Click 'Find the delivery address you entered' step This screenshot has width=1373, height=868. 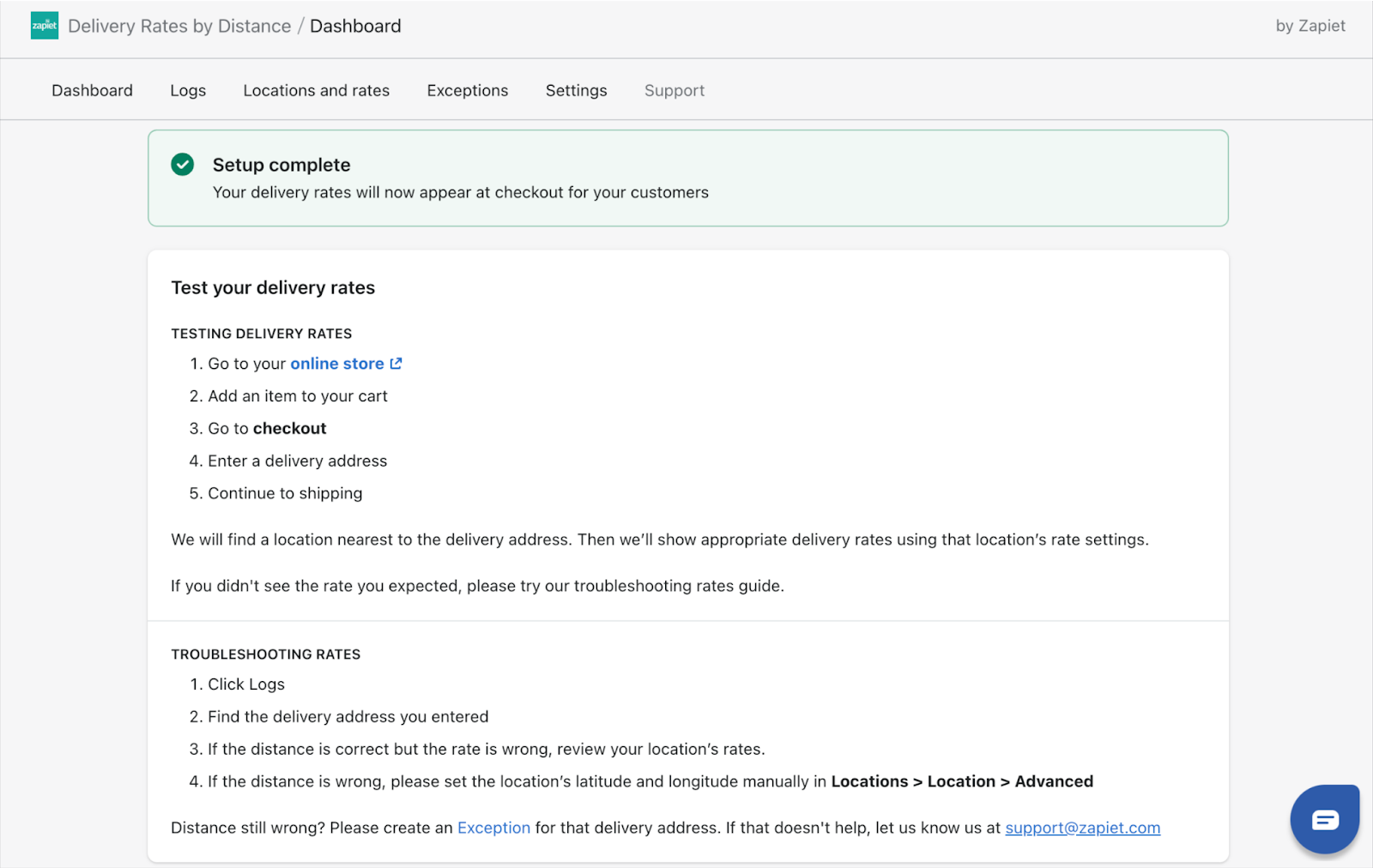[348, 717]
